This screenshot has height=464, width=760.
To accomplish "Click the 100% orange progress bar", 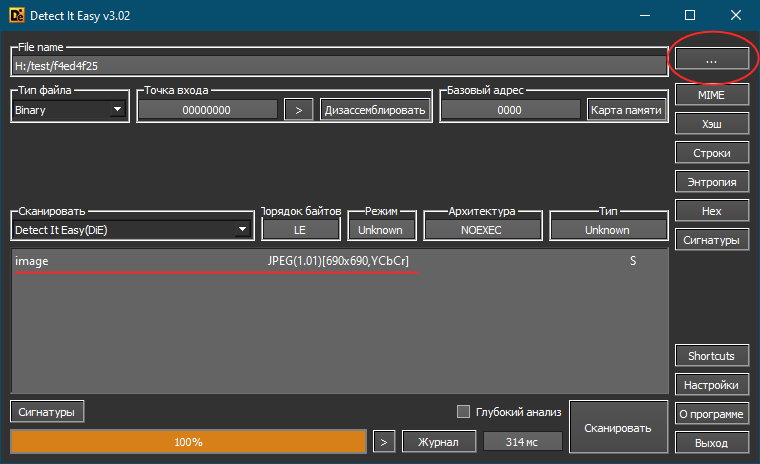I will [x=189, y=442].
